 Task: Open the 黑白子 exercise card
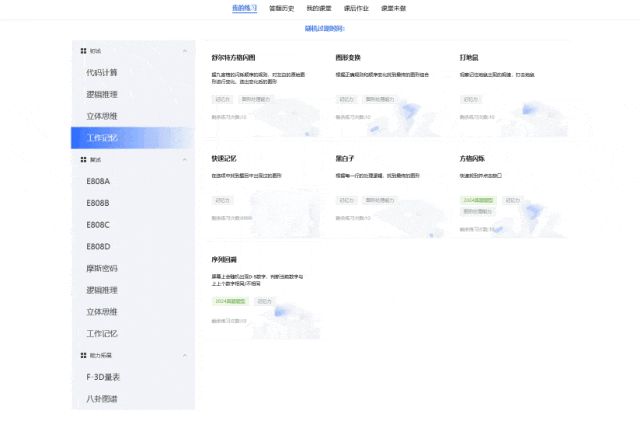[x=346, y=158]
